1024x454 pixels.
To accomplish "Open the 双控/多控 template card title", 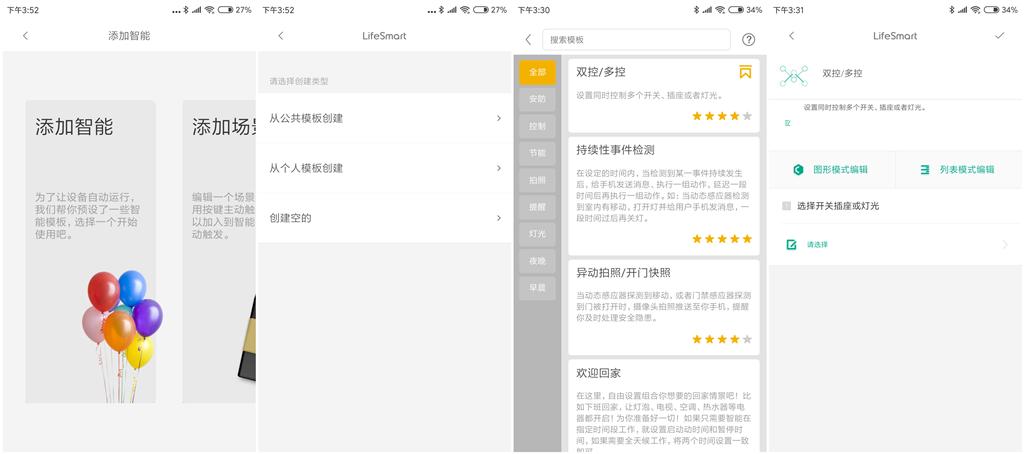I will [x=601, y=72].
